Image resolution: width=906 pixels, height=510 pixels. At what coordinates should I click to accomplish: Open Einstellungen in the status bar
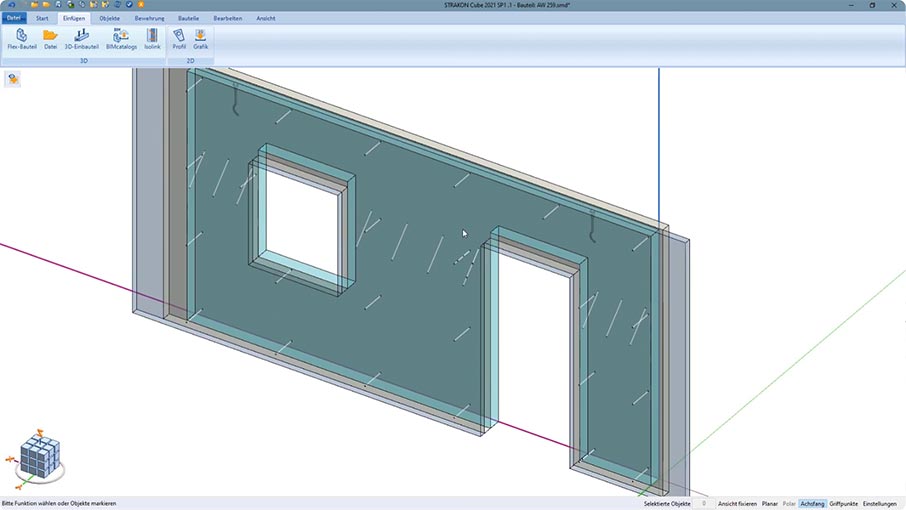[x=880, y=504]
